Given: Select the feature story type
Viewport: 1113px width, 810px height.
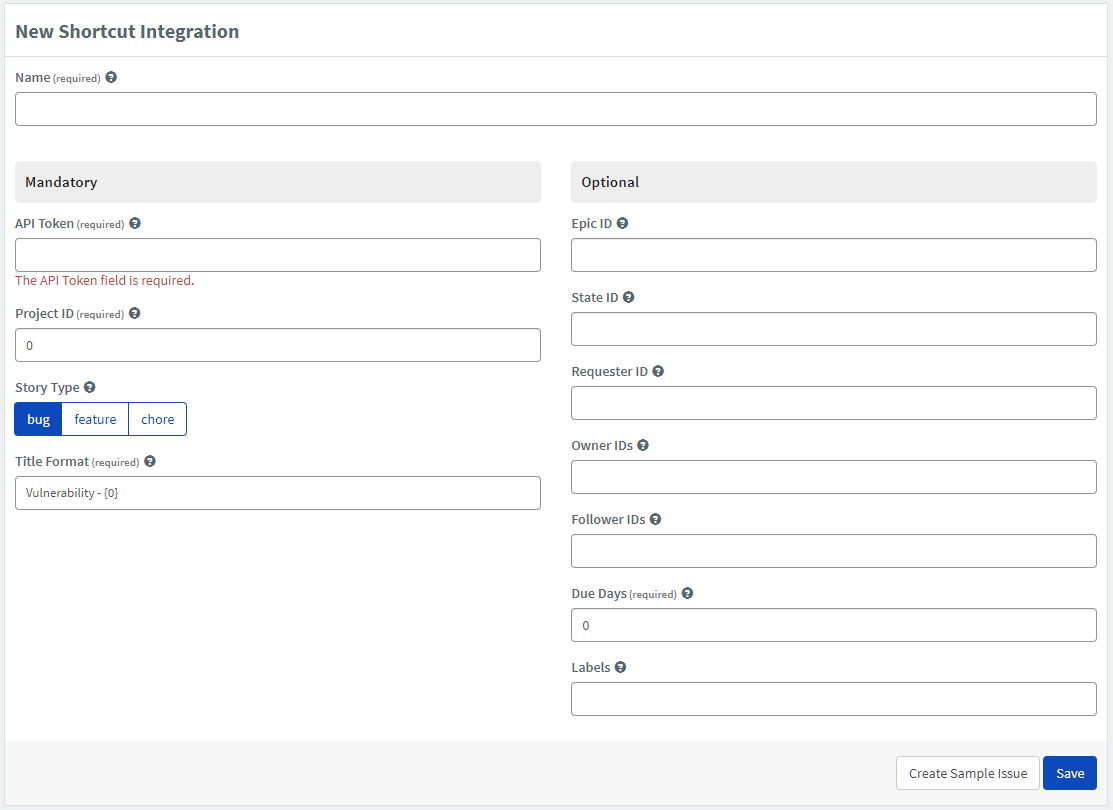Looking at the screenshot, I should click(95, 419).
